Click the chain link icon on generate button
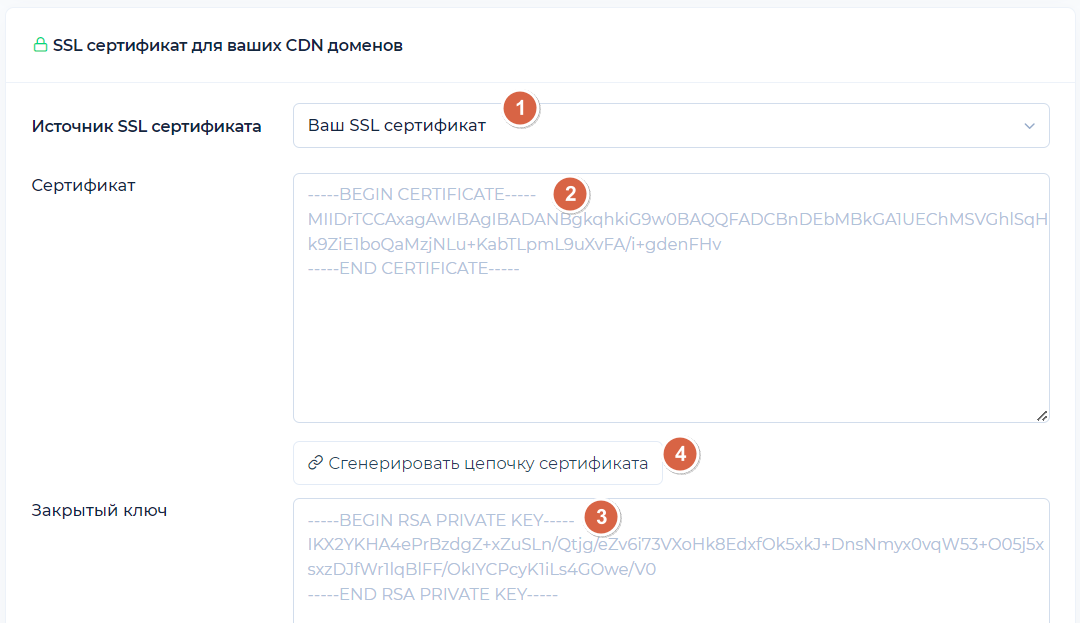 point(315,463)
